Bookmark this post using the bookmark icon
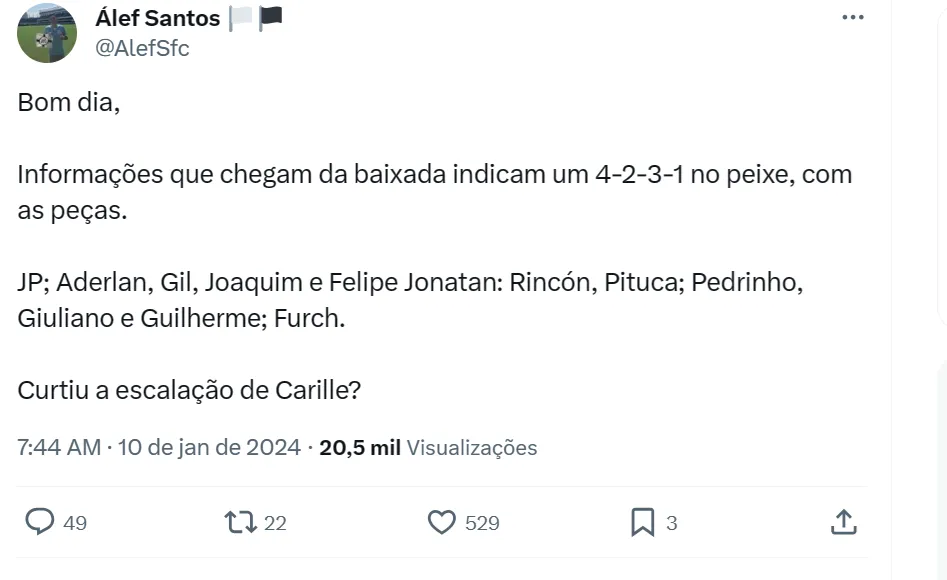This screenshot has height=580, width=947. point(643,522)
